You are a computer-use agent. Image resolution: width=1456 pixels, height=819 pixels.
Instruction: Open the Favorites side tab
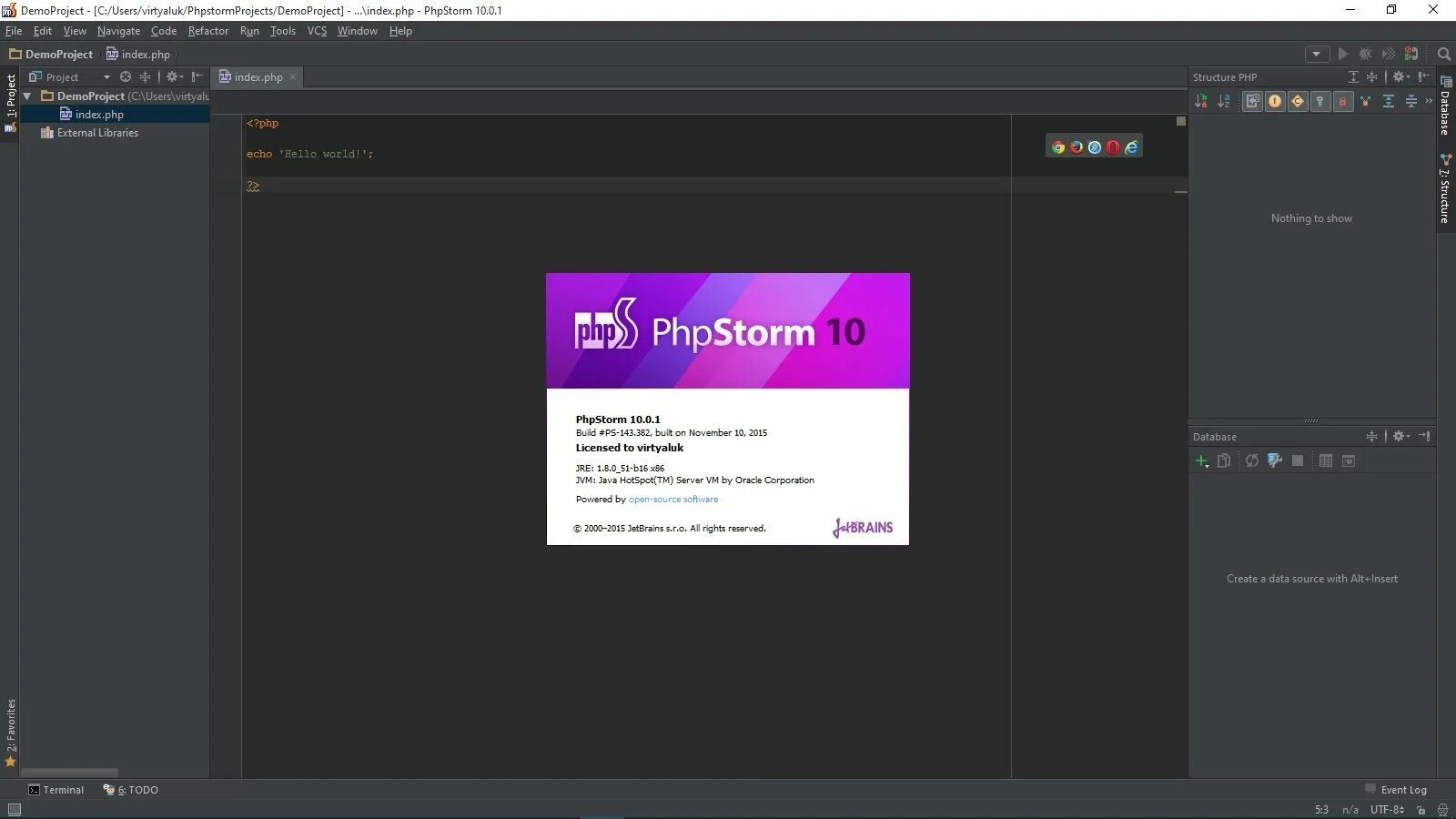click(x=10, y=733)
